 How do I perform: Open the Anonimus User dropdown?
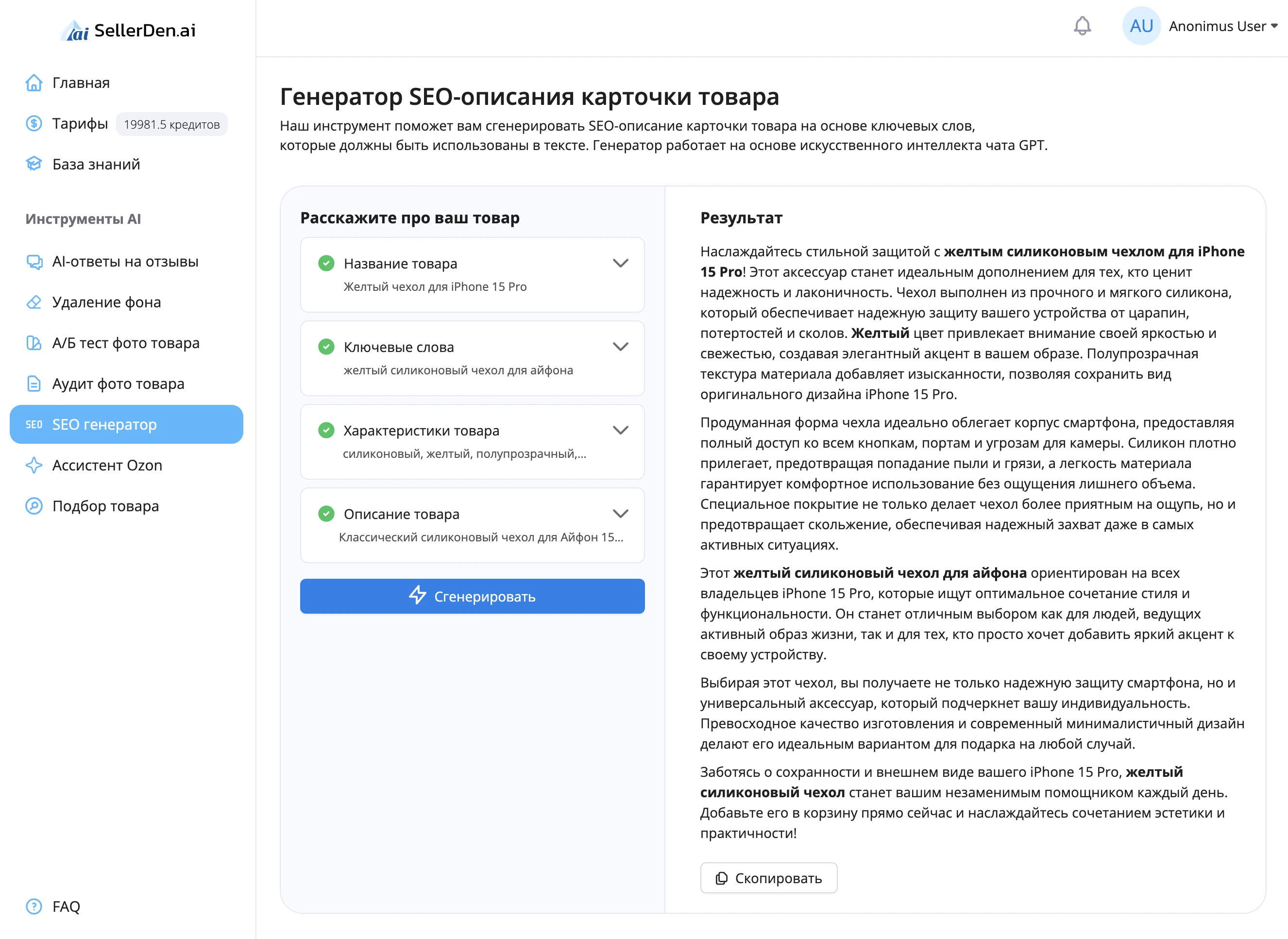1223,26
